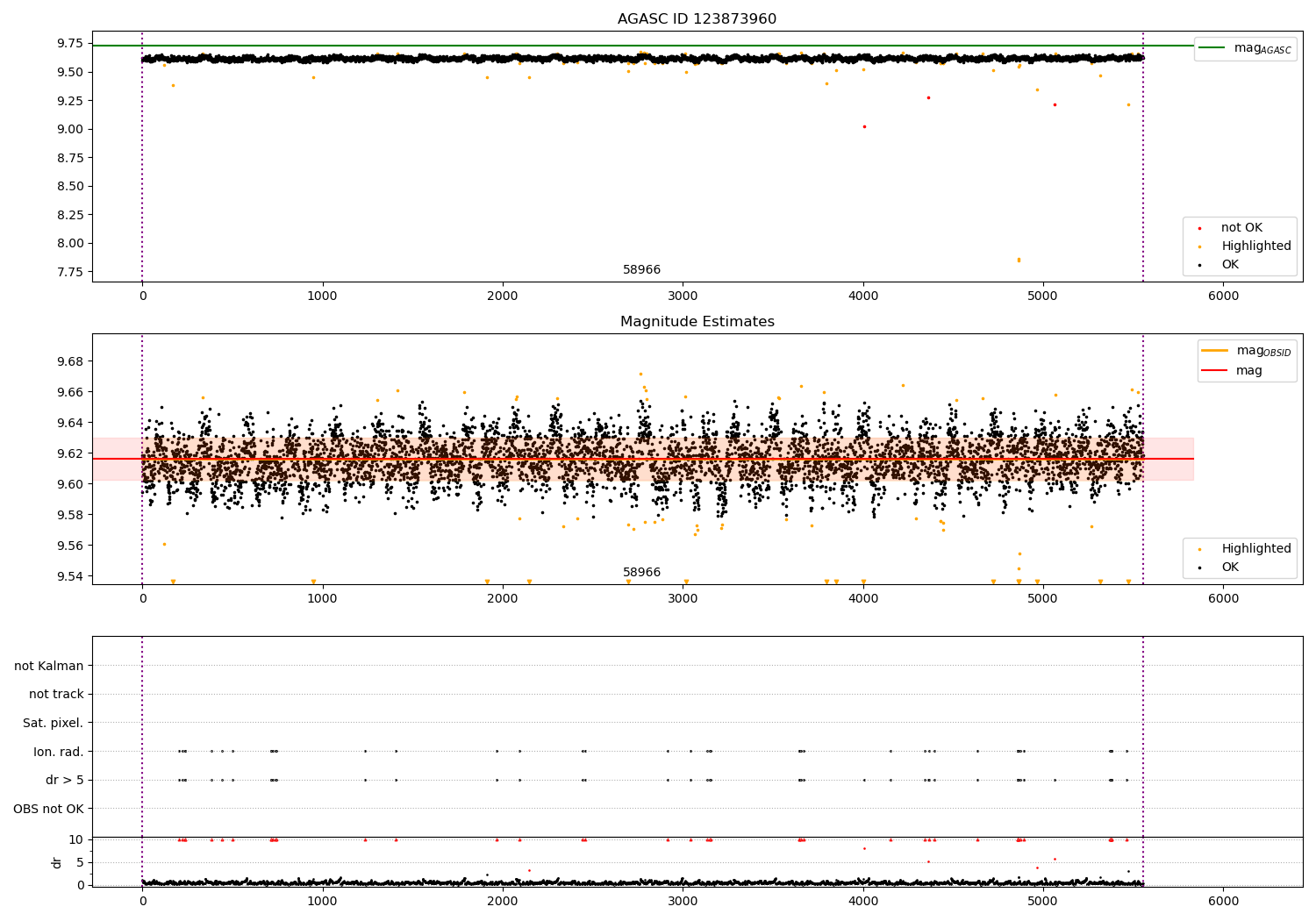Click the red not-OK data point near magnitude 9.00
The image size is (1316, 921).
point(864,126)
